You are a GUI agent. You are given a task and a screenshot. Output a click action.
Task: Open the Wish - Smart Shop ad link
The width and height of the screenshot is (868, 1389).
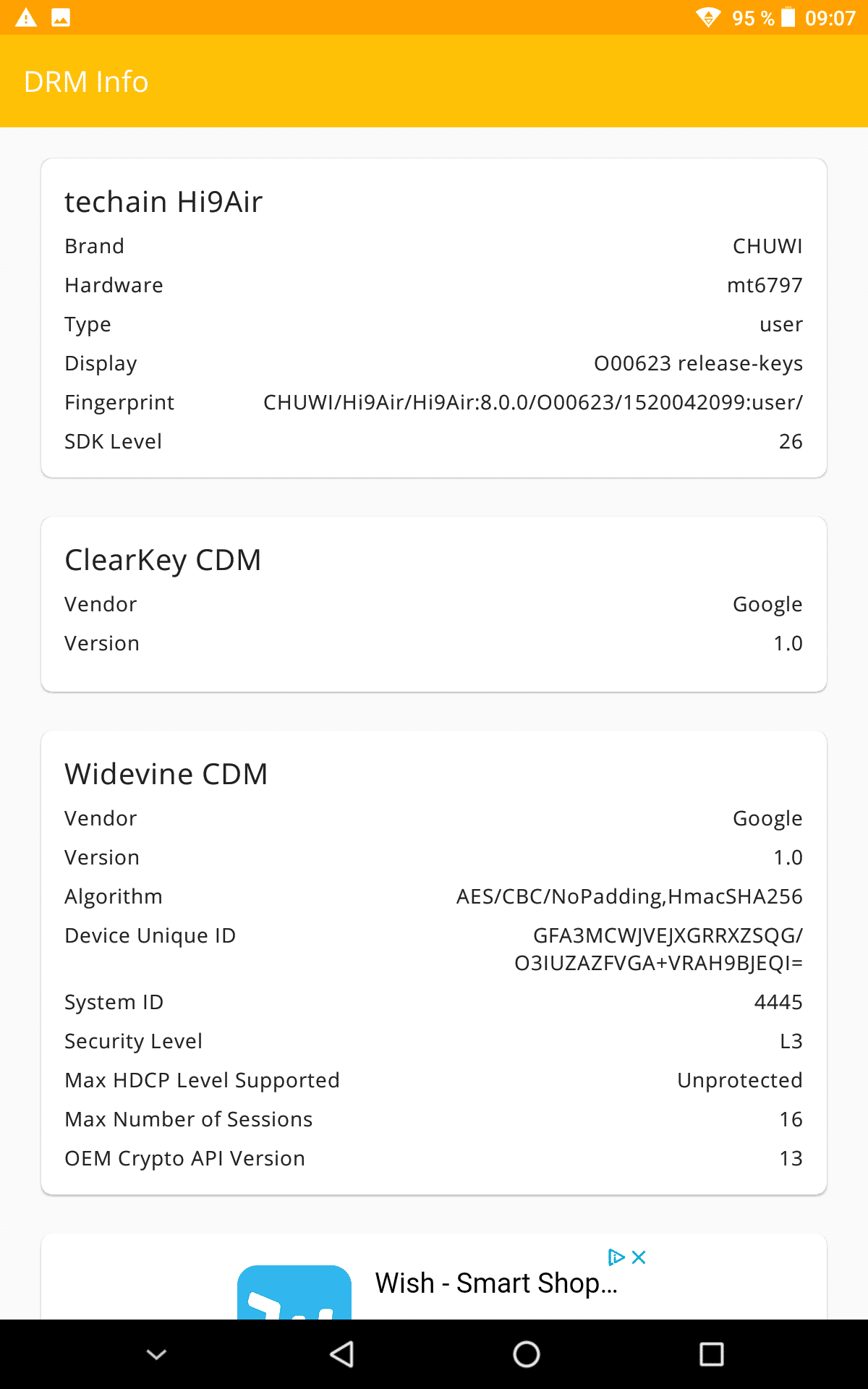pyautogui.click(x=496, y=1283)
